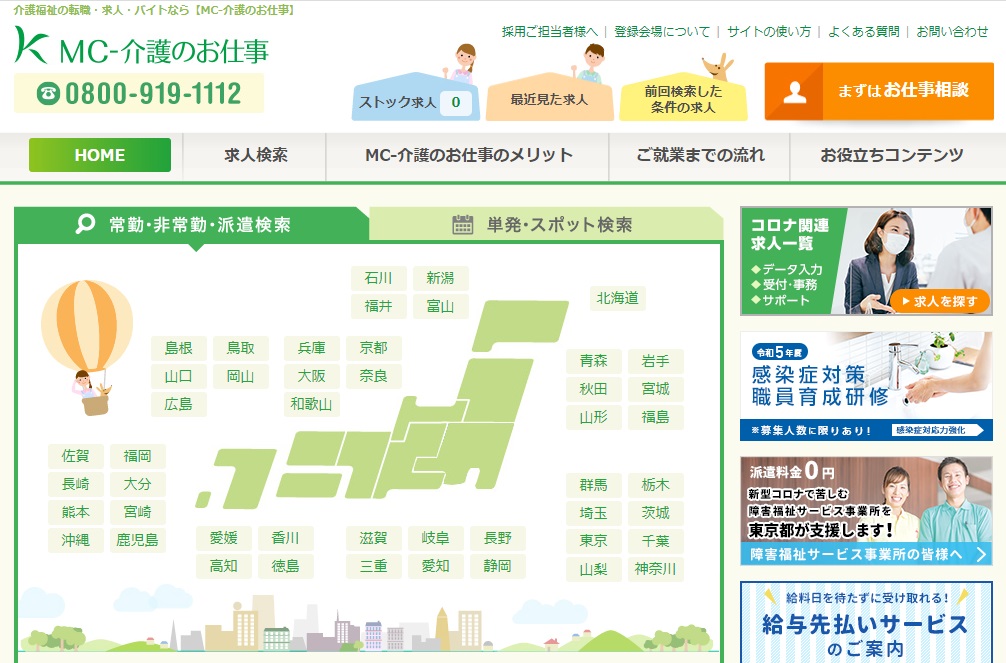The height and width of the screenshot is (663, 1006).
Task: Switch to 単発・スポット検索 tab
Action: pos(547,224)
